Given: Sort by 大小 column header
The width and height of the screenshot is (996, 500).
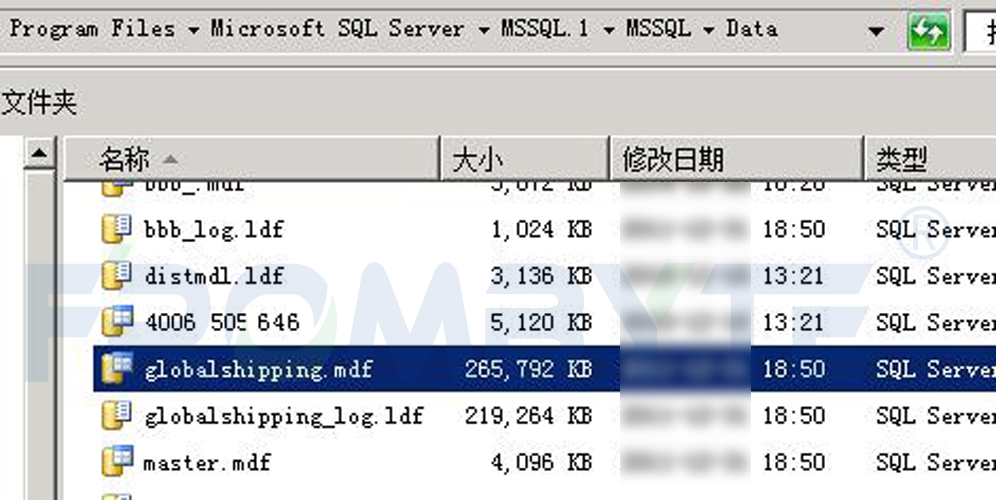Looking at the screenshot, I should (525, 158).
